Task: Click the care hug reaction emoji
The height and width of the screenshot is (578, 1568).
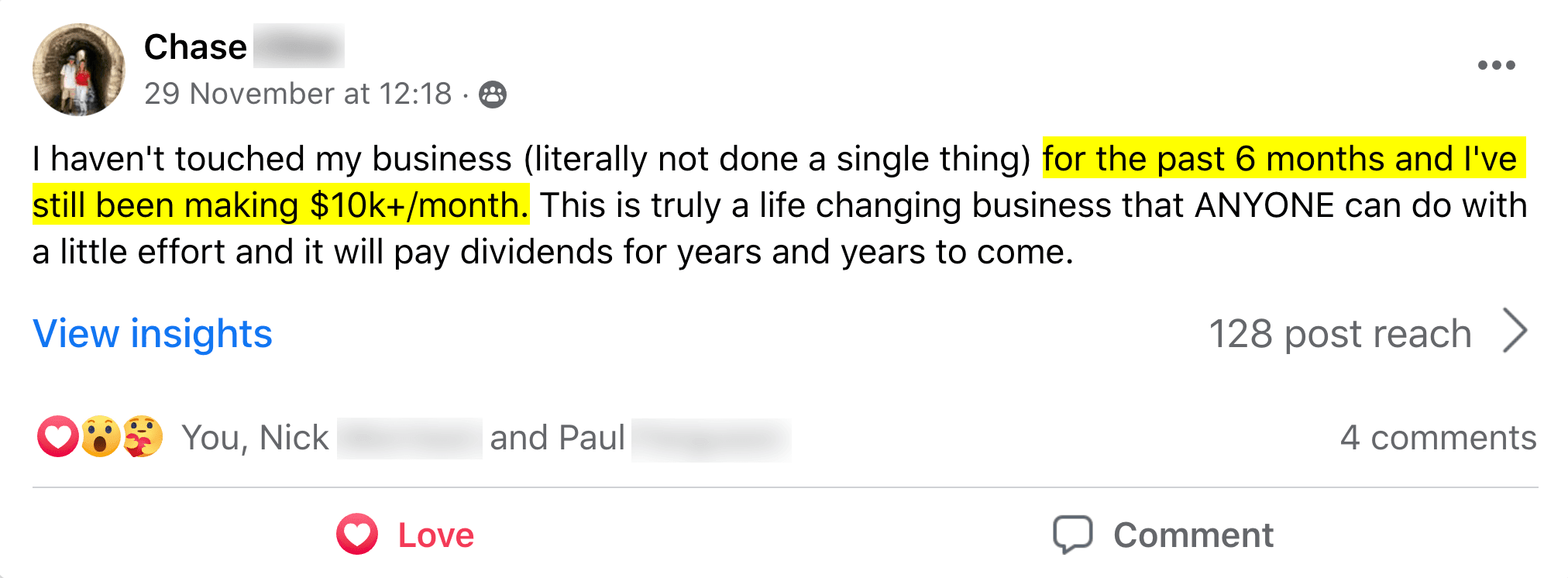Action: point(143,437)
